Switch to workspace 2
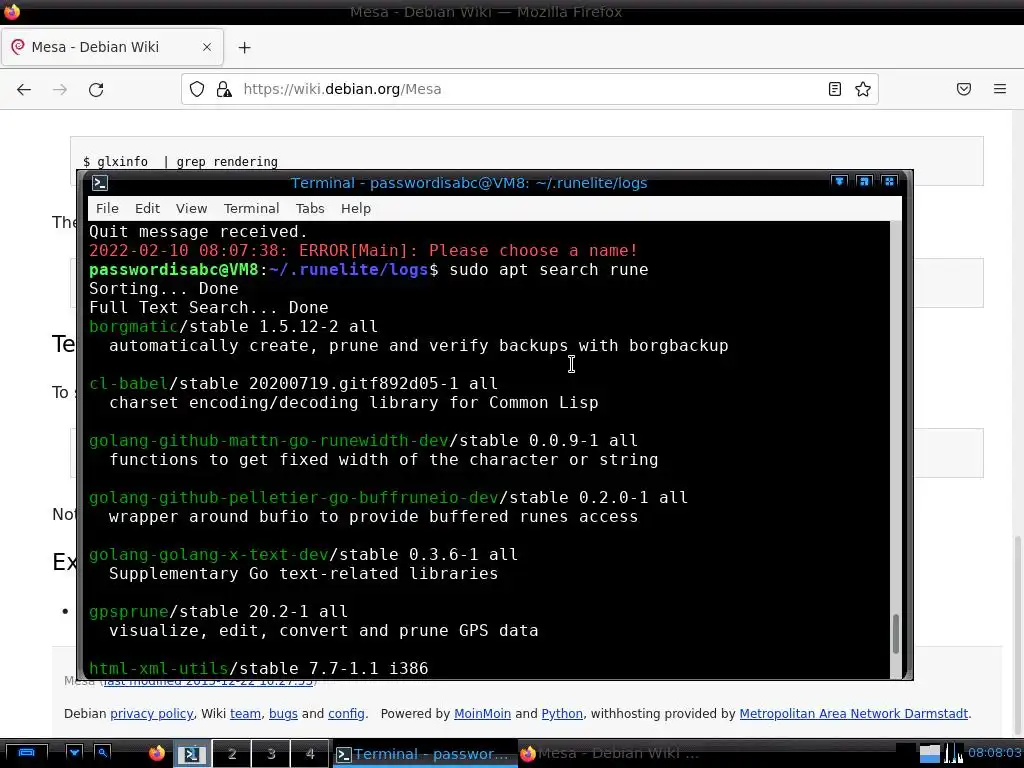The height and width of the screenshot is (768, 1024). [x=232, y=754]
